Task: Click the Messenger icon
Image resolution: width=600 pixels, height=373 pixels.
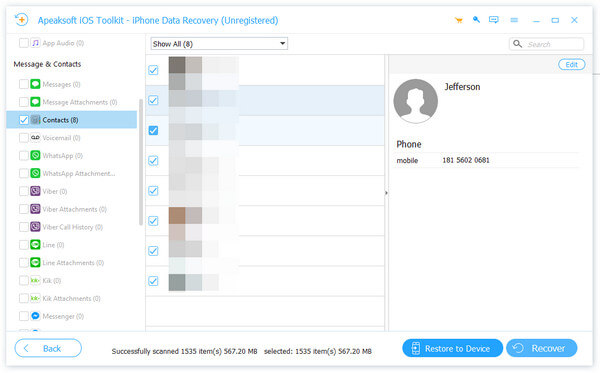Action: [x=35, y=316]
